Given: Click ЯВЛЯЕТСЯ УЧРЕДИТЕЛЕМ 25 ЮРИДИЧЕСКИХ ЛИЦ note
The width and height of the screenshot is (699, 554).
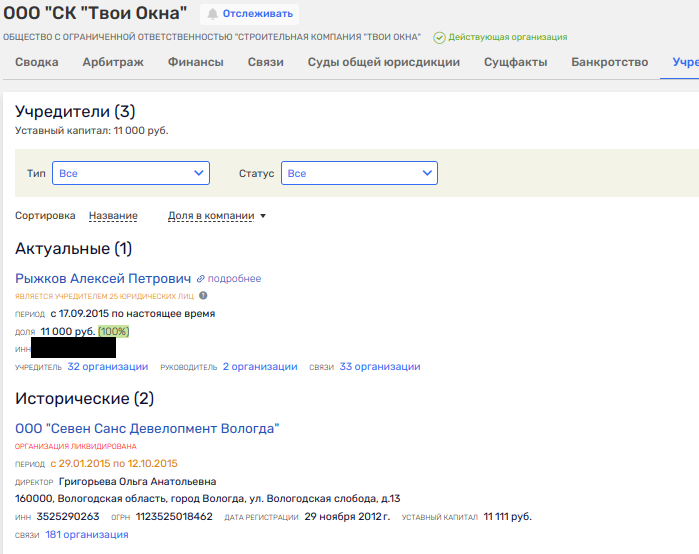Looking at the screenshot, I should [x=104, y=296].
